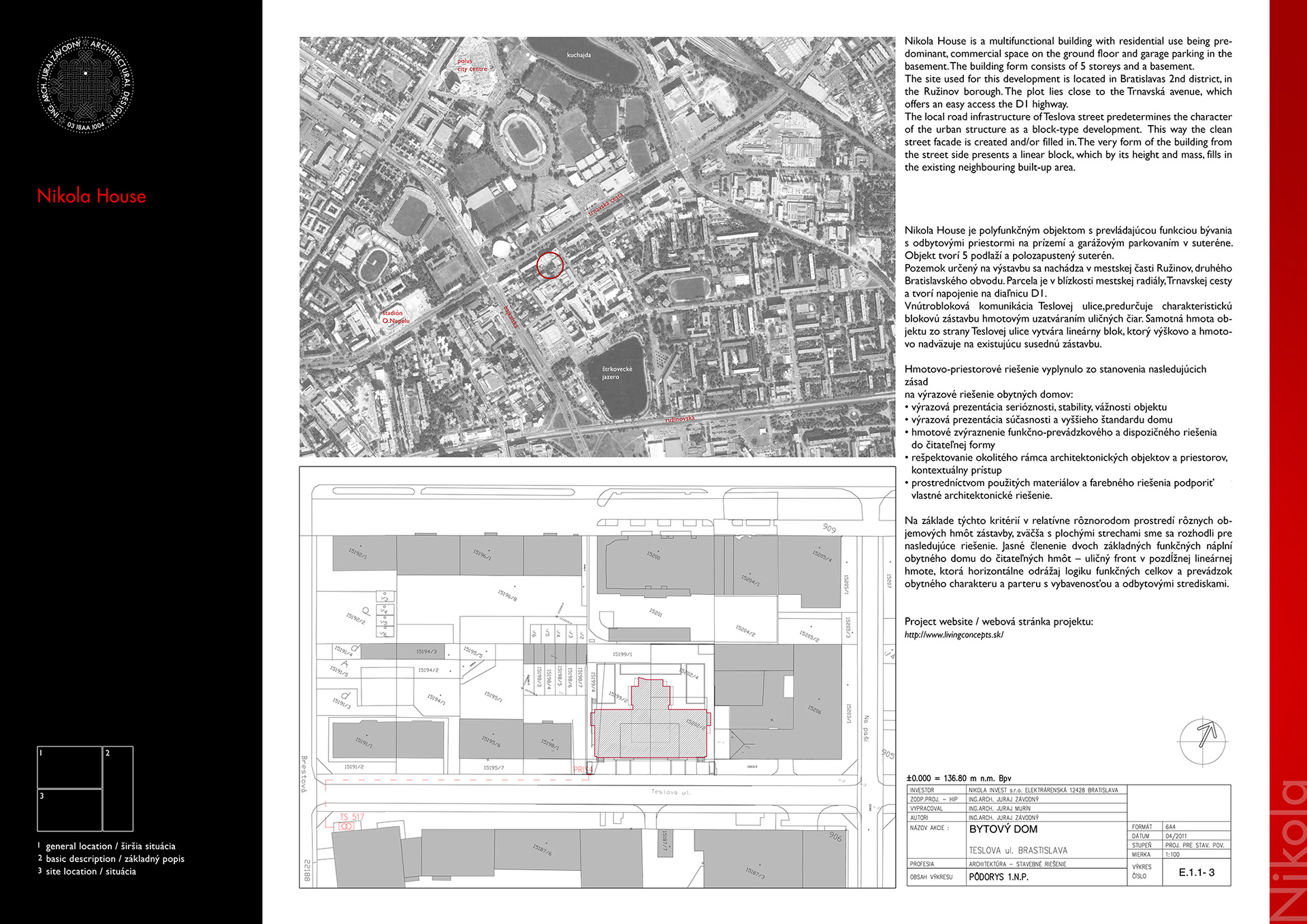Click the scale value 1:100

tap(1172, 855)
